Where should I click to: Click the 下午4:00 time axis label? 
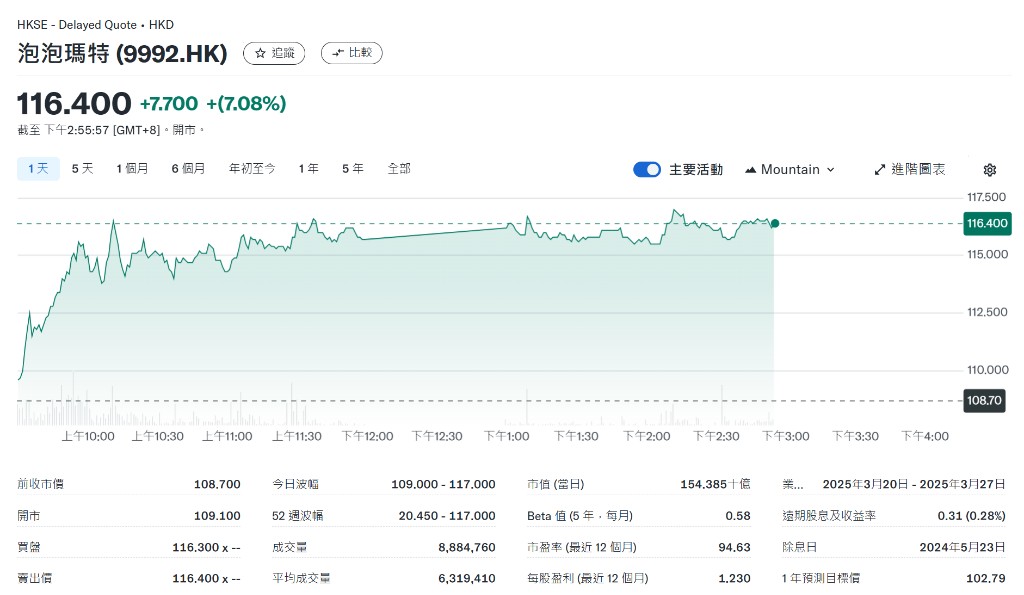point(925,436)
